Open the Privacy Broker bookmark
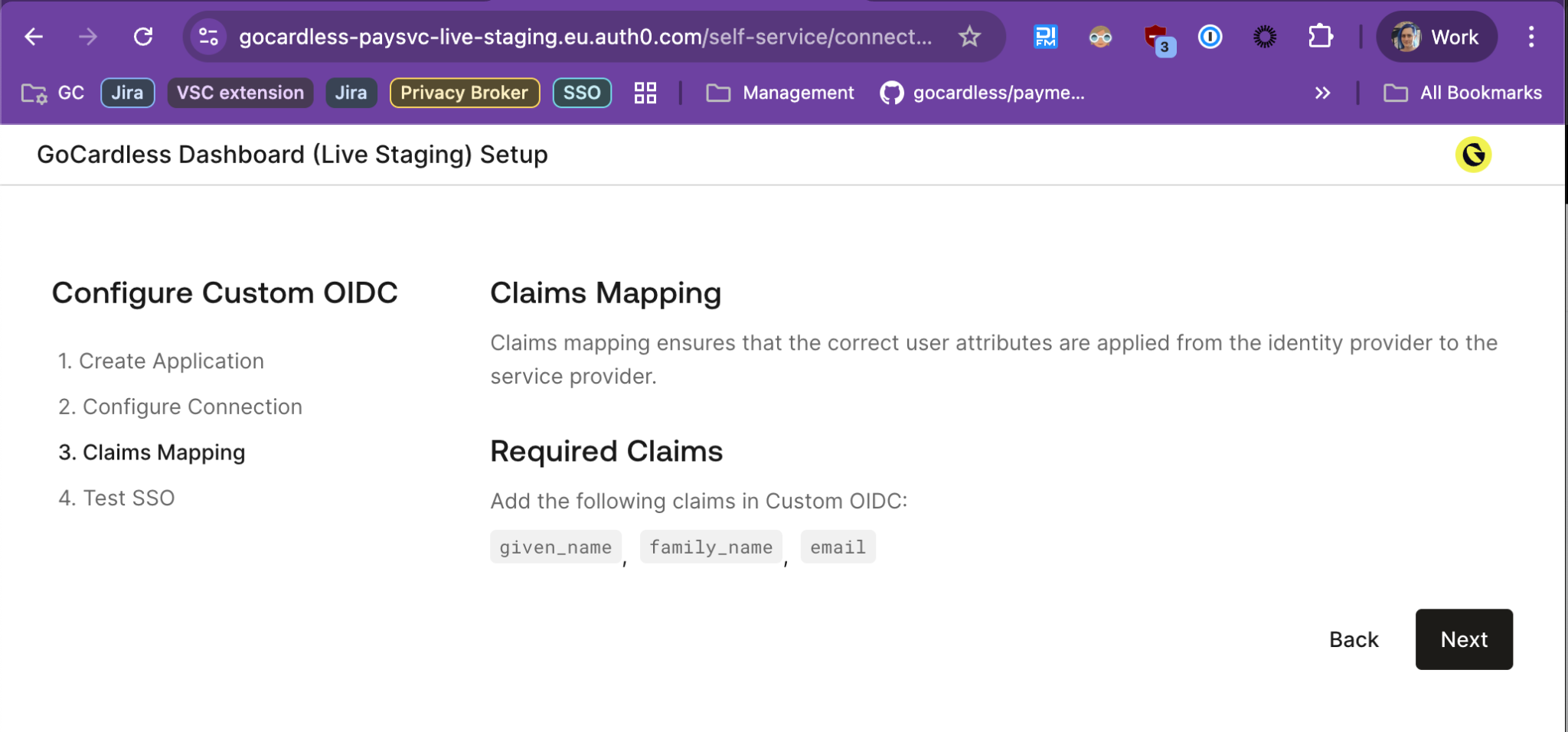 click(464, 93)
